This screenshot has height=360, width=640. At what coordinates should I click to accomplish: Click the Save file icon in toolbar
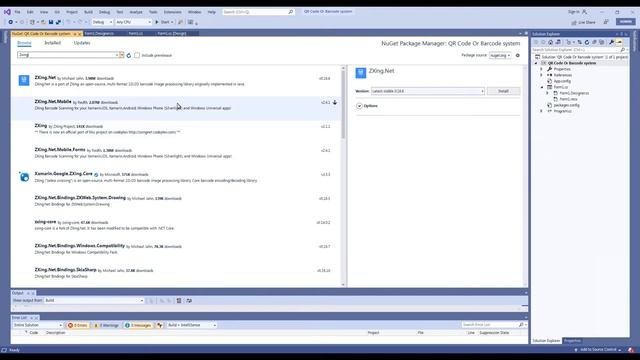pyautogui.click(x=51, y=22)
